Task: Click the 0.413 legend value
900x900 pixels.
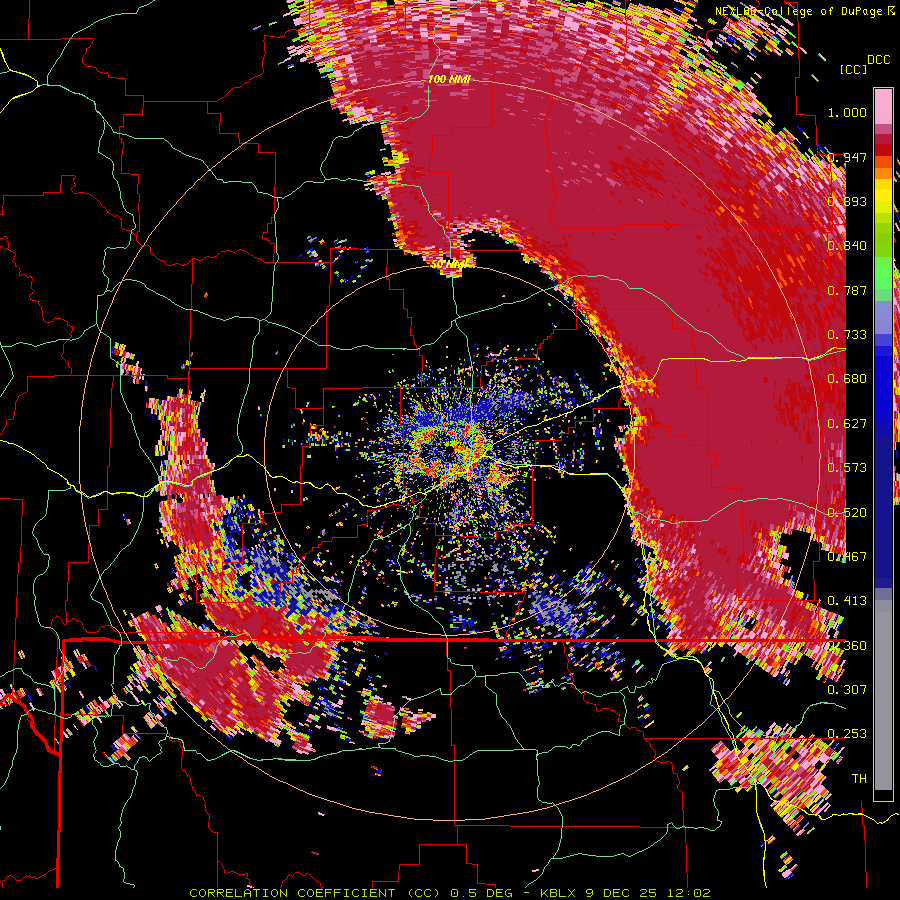Action: pyautogui.click(x=847, y=601)
